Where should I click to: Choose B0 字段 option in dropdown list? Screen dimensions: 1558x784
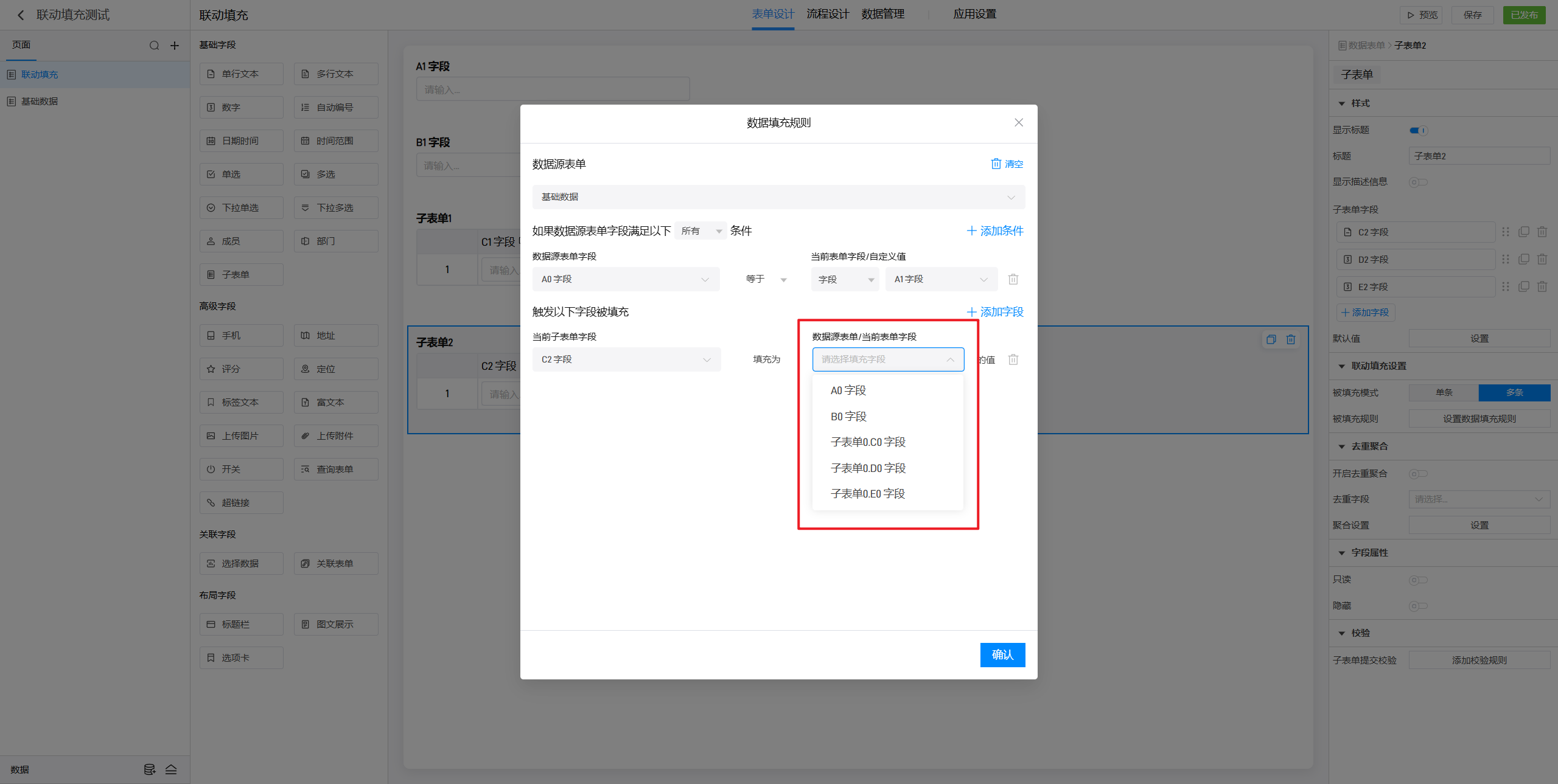coord(848,417)
